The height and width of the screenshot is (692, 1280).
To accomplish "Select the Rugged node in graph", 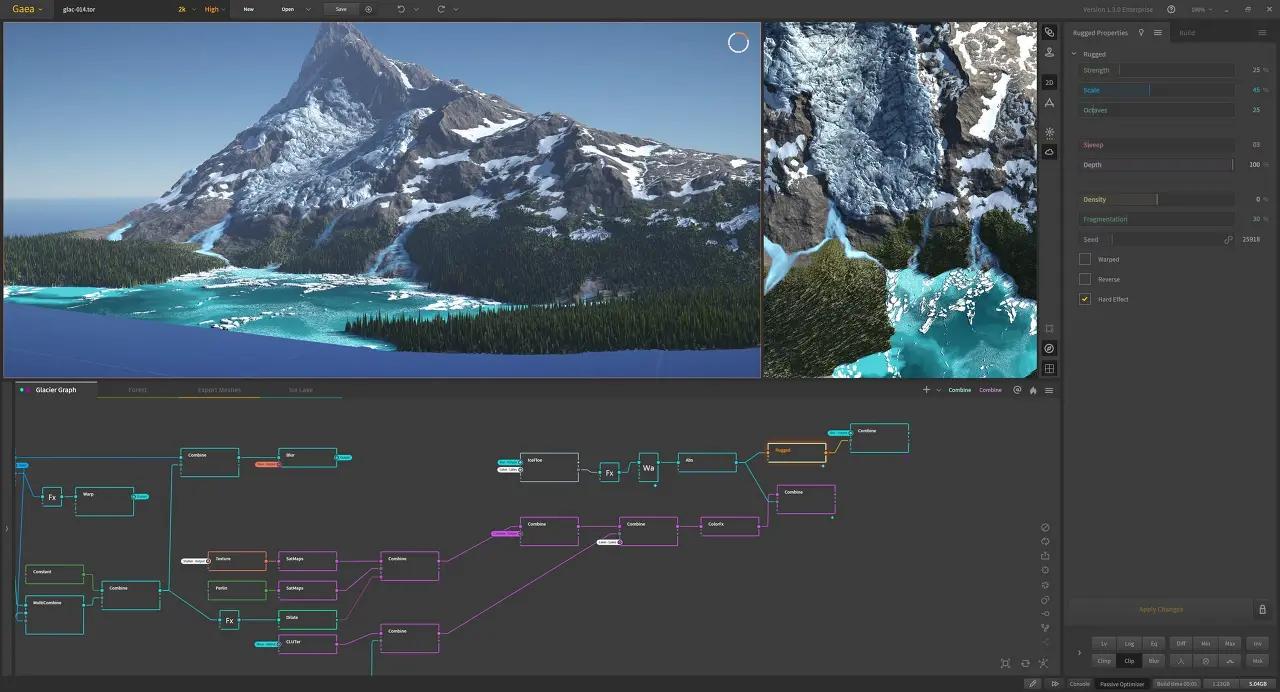I will tap(796, 453).
